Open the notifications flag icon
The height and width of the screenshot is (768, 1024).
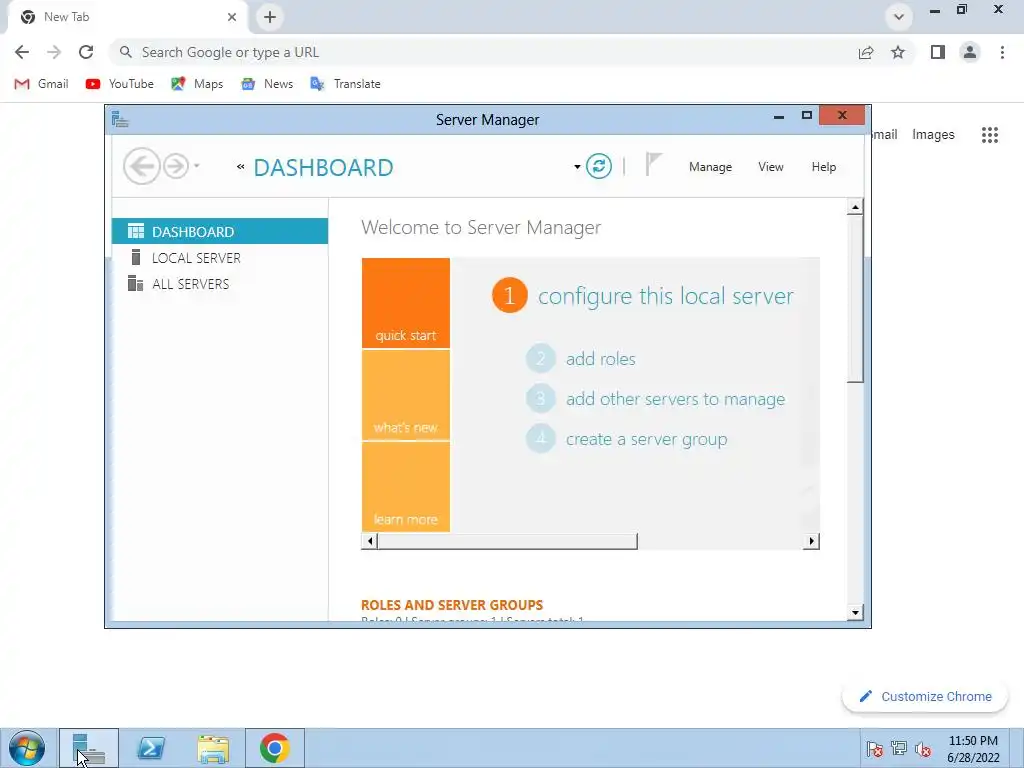click(x=653, y=164)
